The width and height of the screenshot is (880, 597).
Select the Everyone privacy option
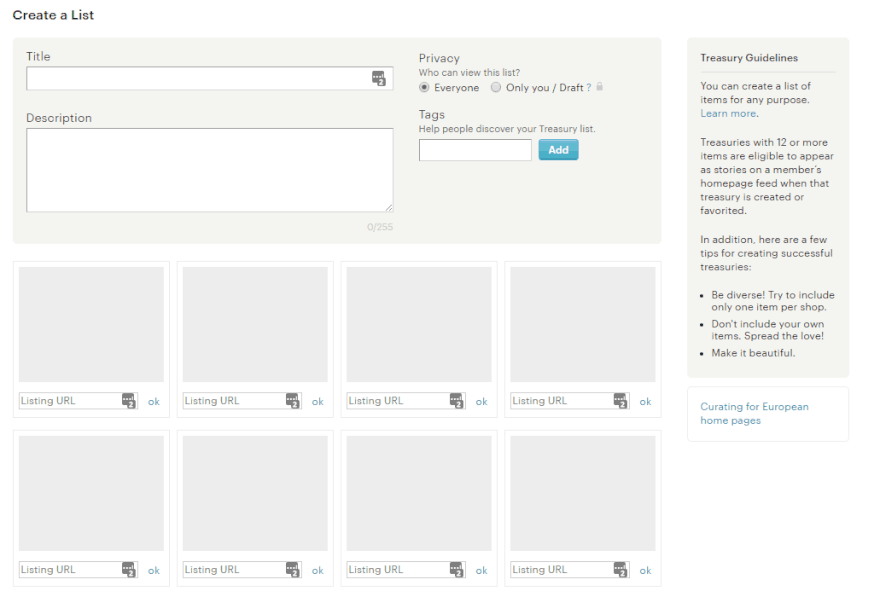click(425, 88)
